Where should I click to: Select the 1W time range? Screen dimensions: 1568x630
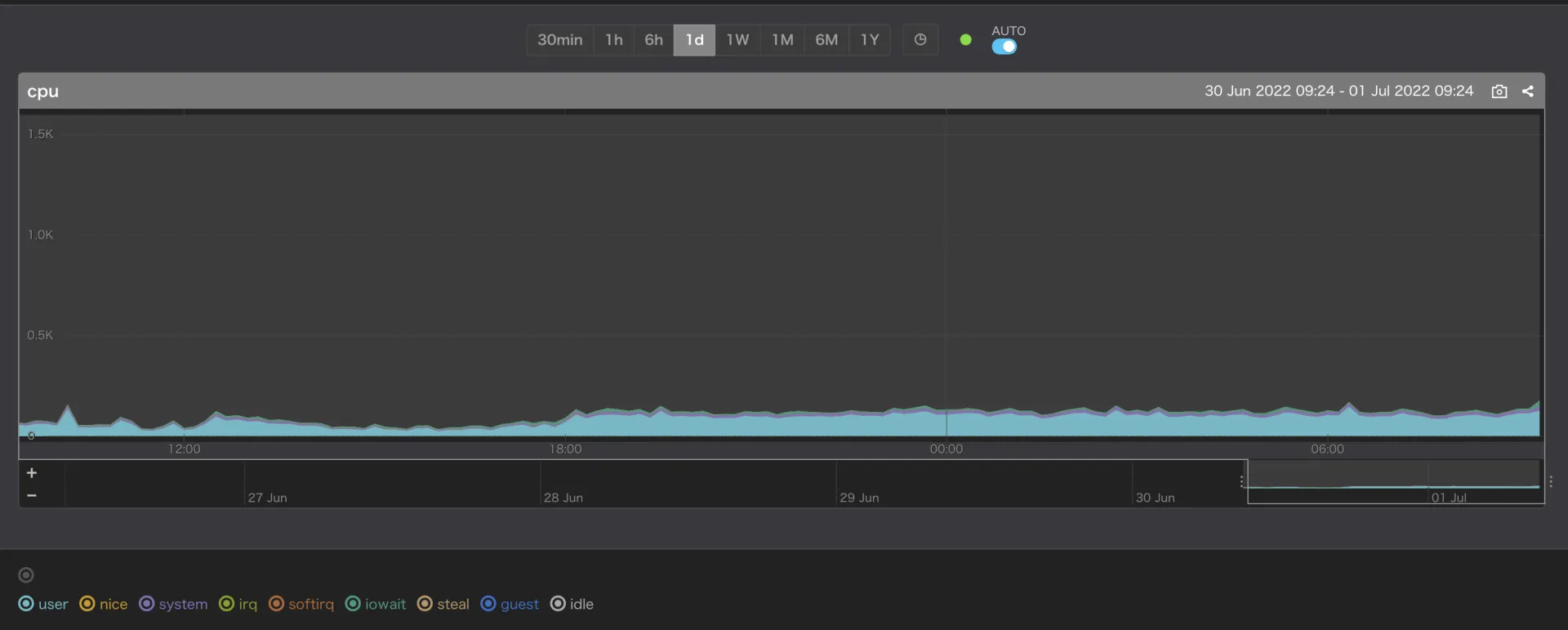click(x=737, y=40)
